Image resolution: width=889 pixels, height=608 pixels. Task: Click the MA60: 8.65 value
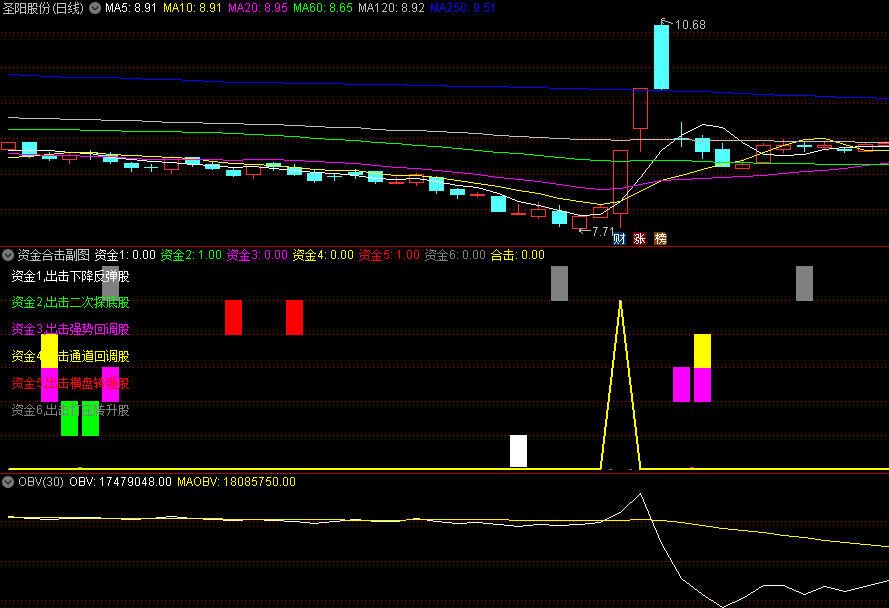pyautogui.click(x=323, y=8)
